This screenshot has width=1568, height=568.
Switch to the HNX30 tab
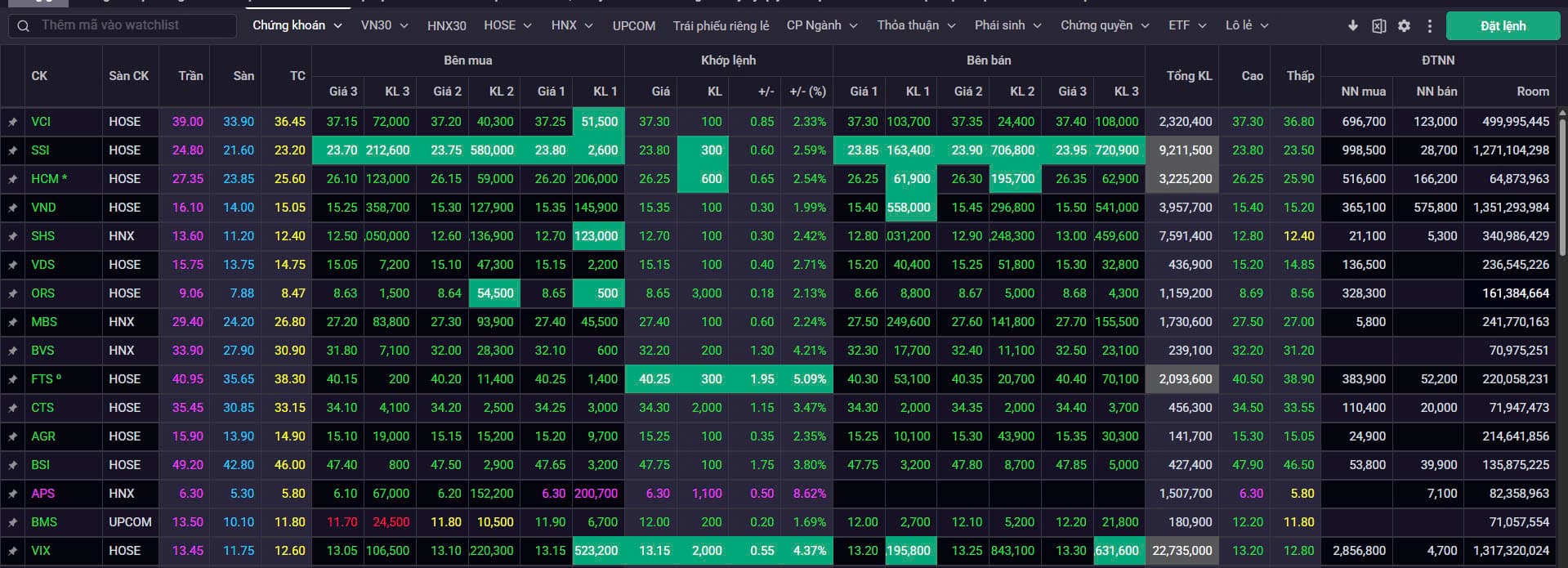pos(447,25)
